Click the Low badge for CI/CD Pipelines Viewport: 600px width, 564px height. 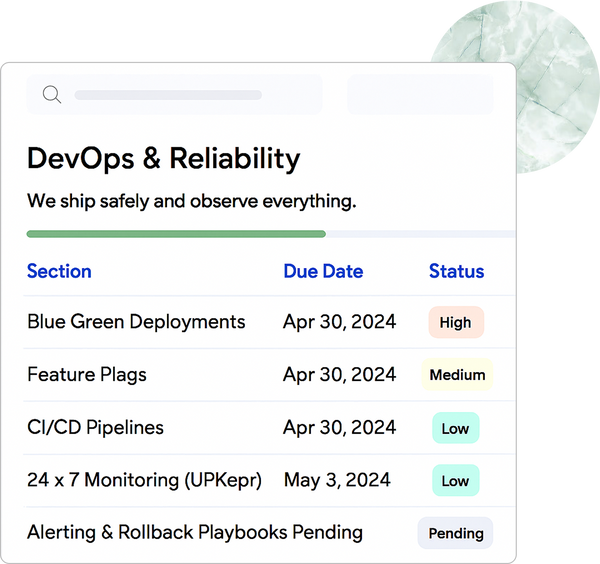coord(455,428)
